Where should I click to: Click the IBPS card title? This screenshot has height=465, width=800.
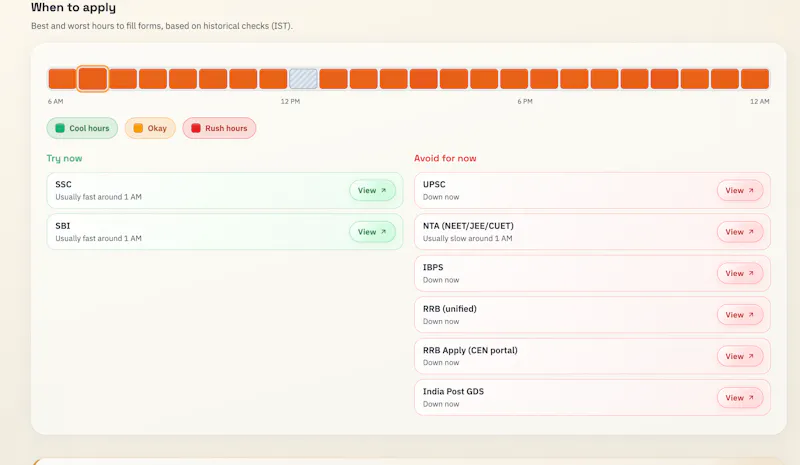coord(433,267)
